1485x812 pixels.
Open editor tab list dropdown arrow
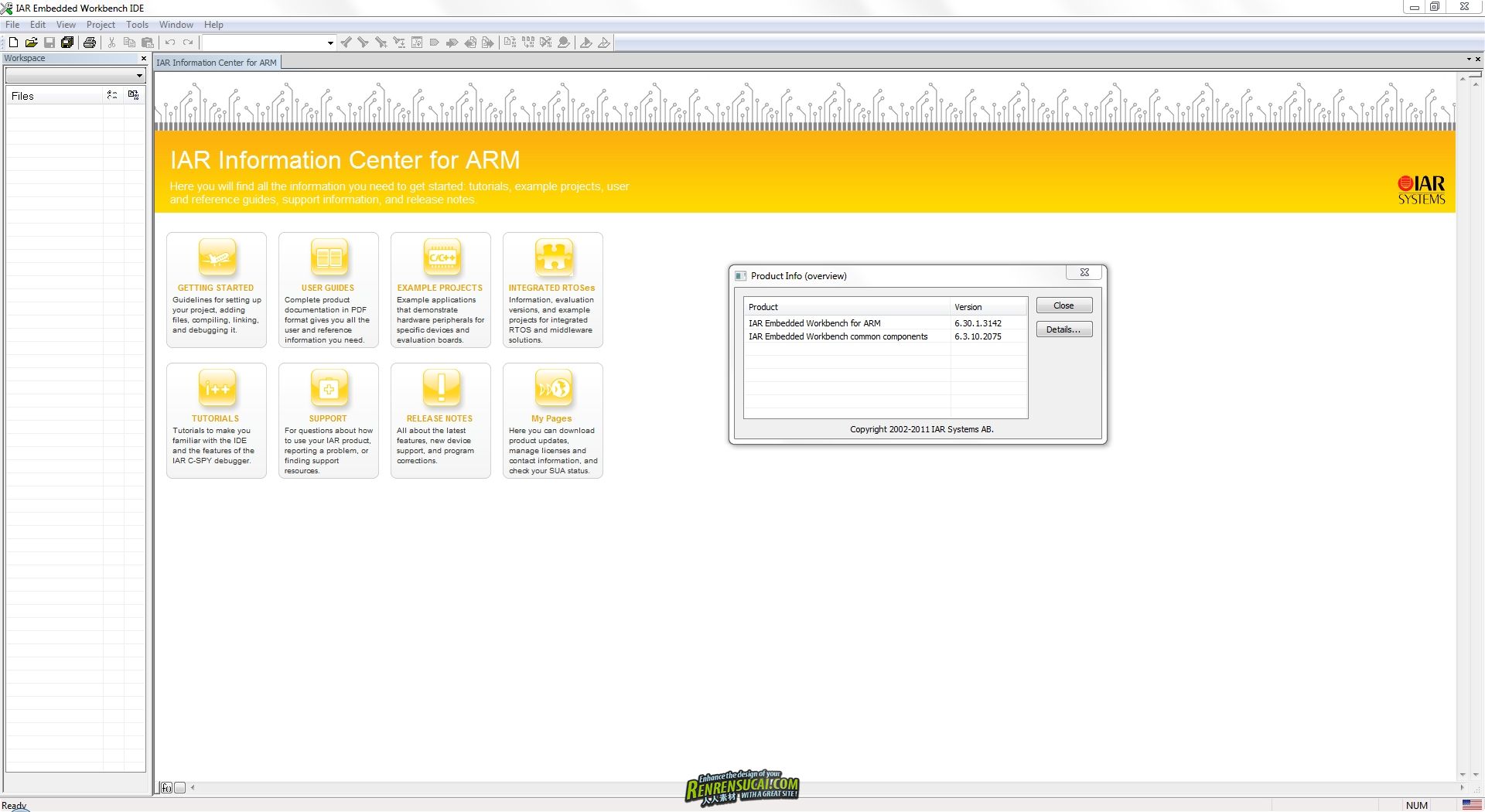click(x=1469, y=60)
